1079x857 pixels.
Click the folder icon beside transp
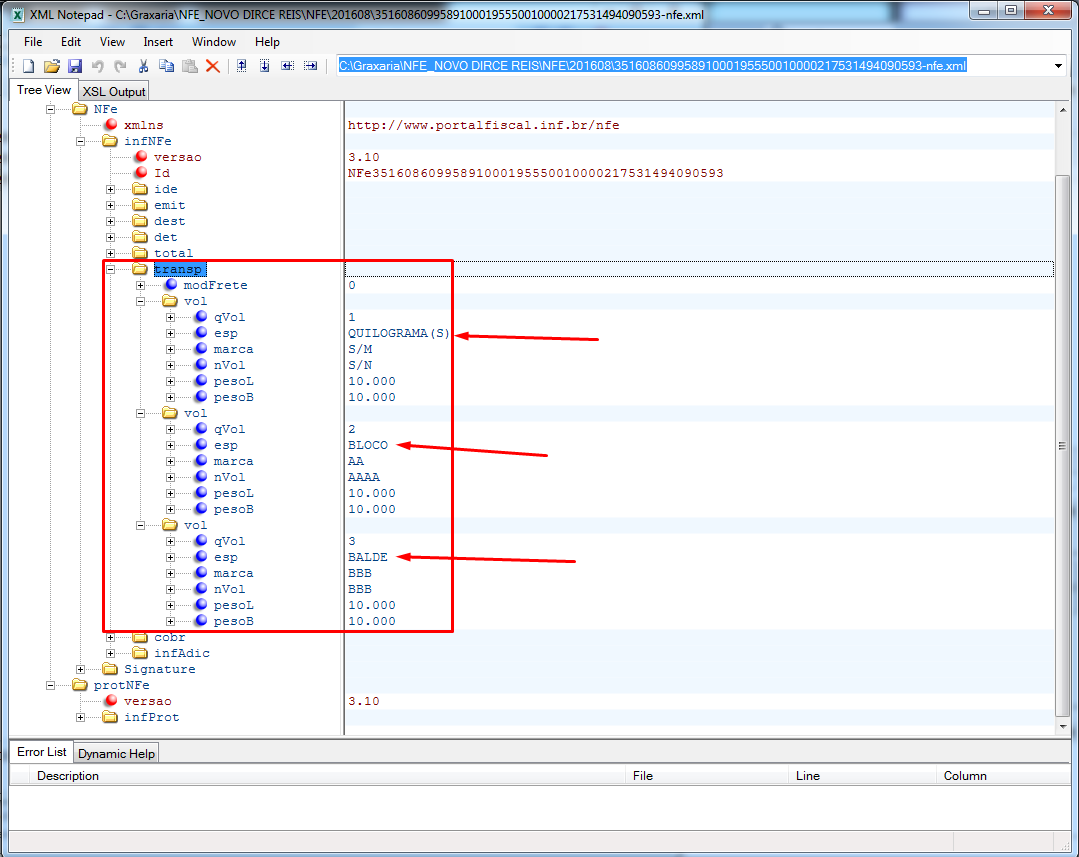click(140, 268)
